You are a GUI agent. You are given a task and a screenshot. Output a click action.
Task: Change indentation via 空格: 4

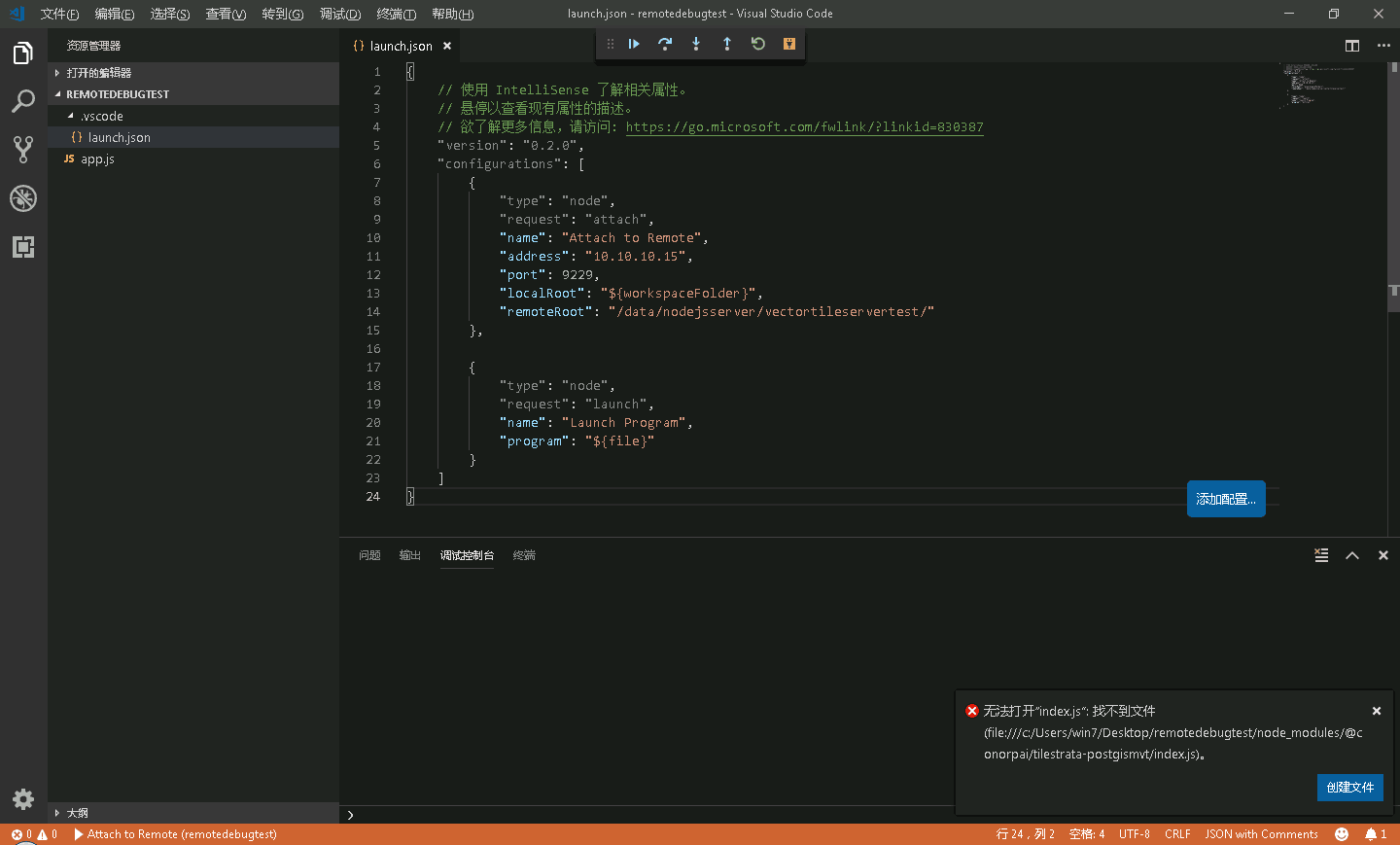tap(1087, 834)
